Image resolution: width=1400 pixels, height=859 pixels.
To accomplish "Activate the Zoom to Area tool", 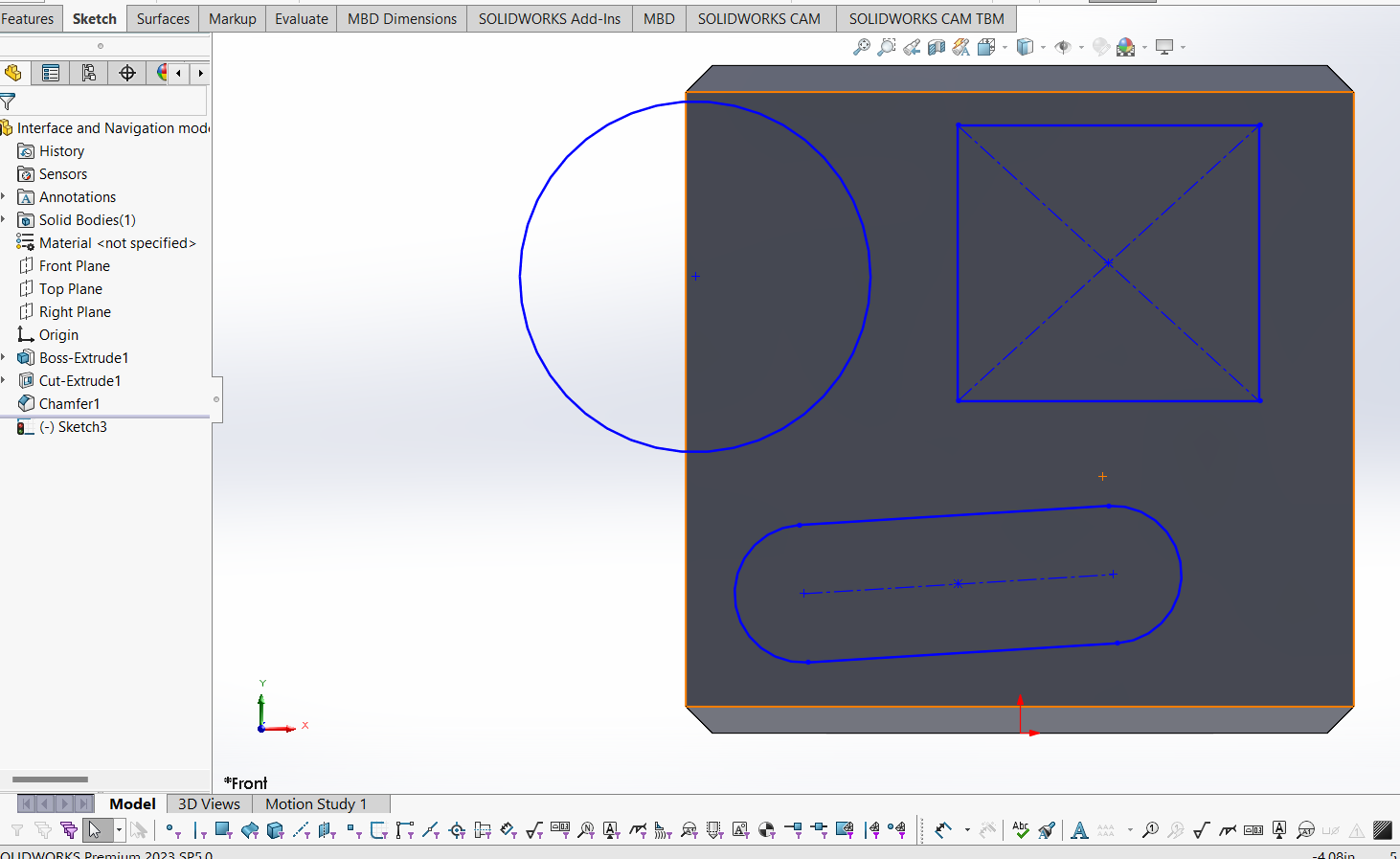I will (887, 47).
